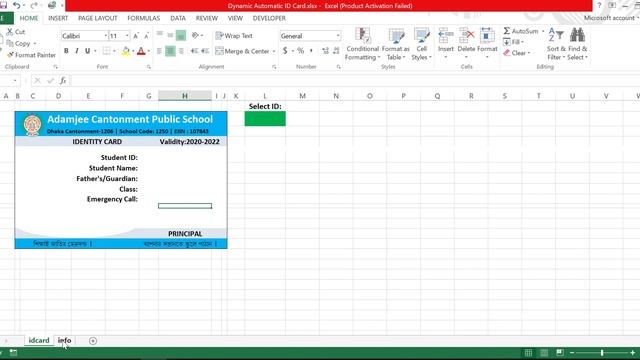Click the Font Color red A icon
640x360 pixels.
(141, 51)
